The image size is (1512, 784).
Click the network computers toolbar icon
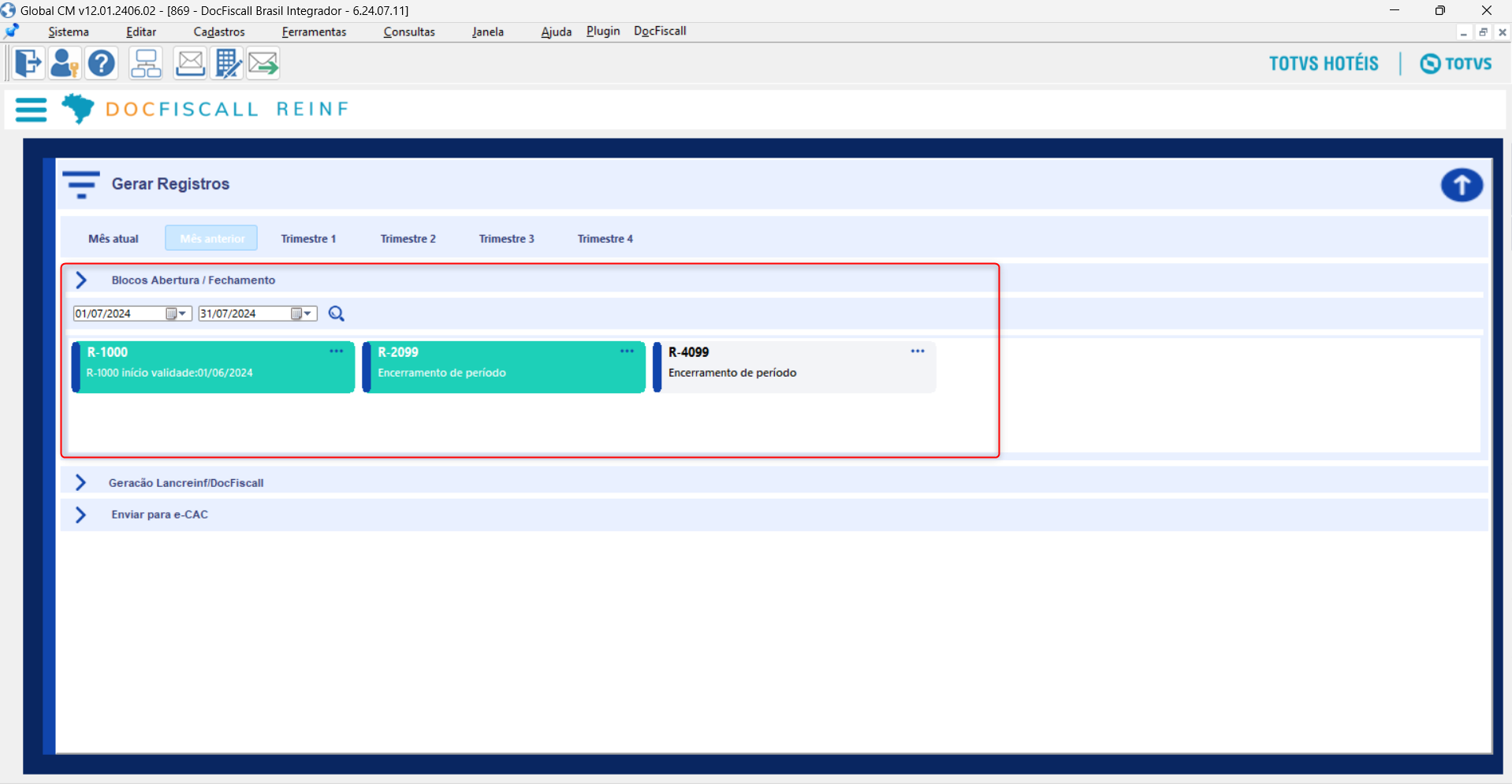[146, 63]
